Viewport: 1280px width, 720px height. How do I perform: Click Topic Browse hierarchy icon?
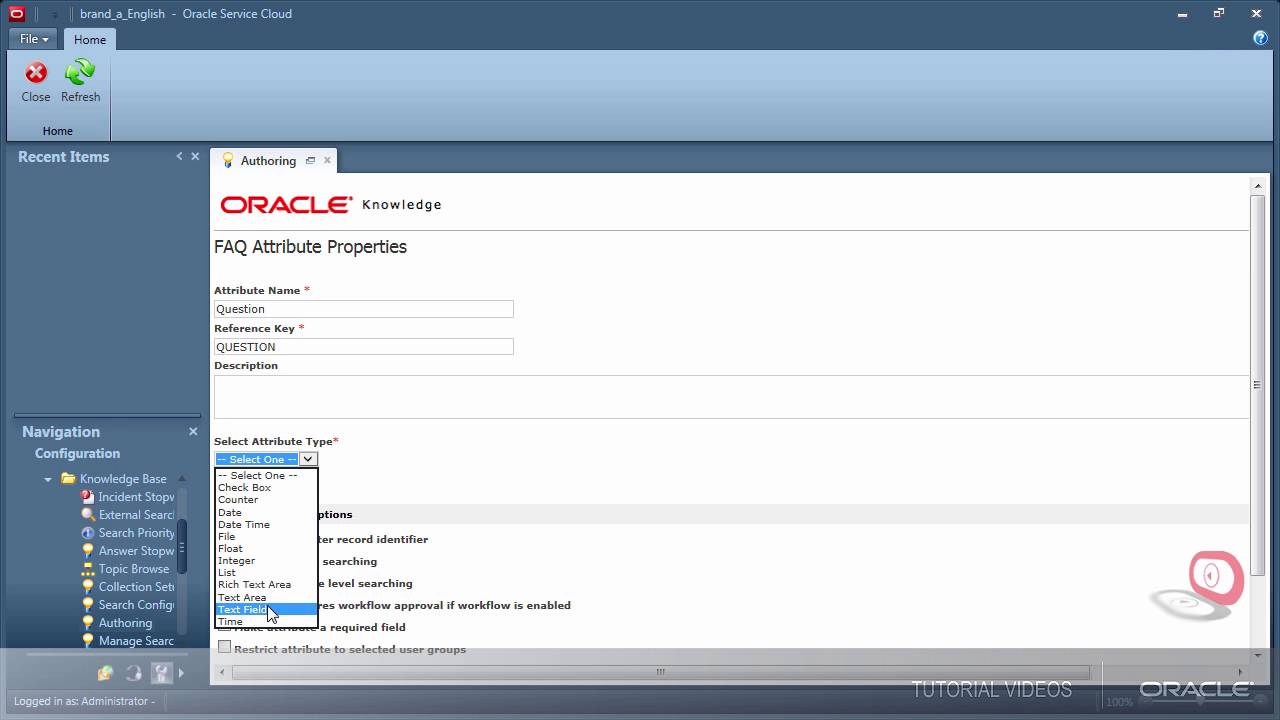pos(87,569)
